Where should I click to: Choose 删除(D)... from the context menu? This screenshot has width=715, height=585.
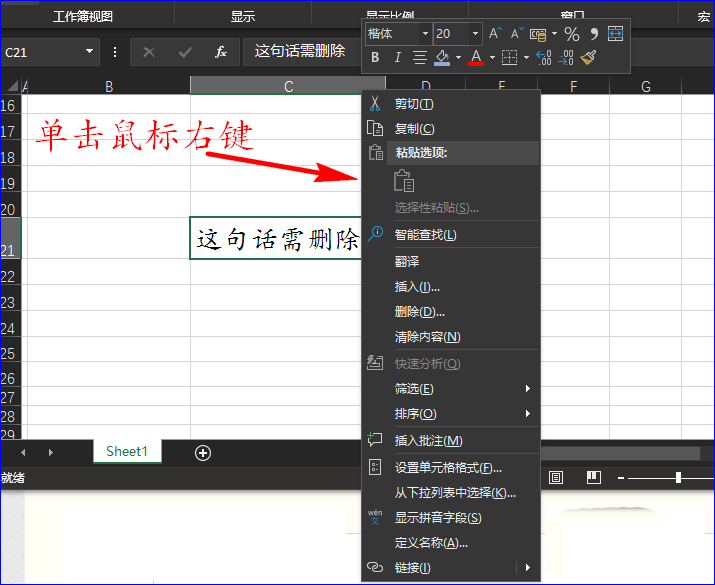coord(419,312)
